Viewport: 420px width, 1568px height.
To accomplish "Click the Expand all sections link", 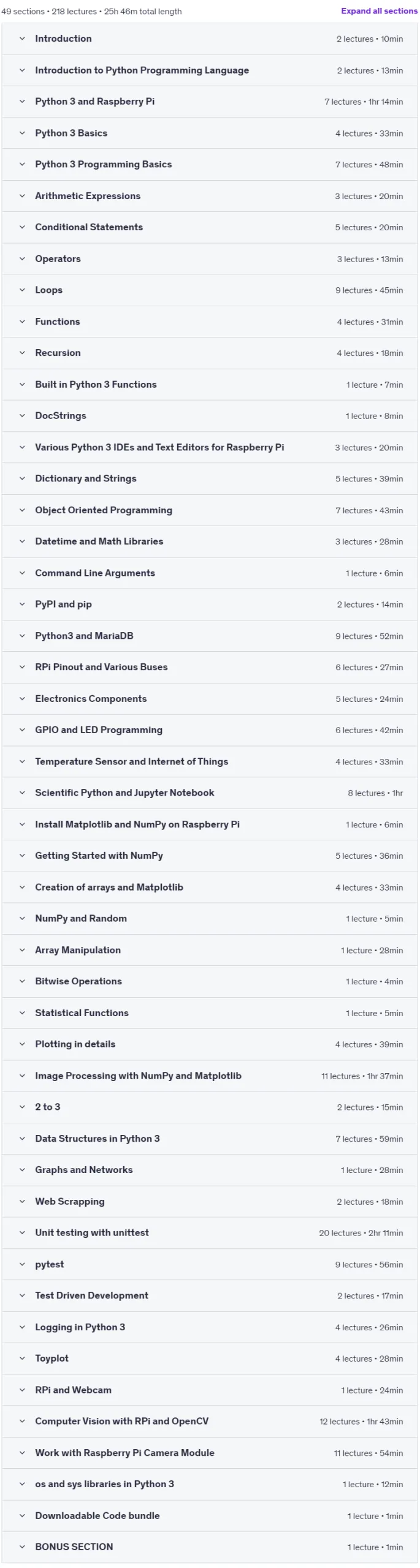I will pyautogui.click(x=379, y=11).
